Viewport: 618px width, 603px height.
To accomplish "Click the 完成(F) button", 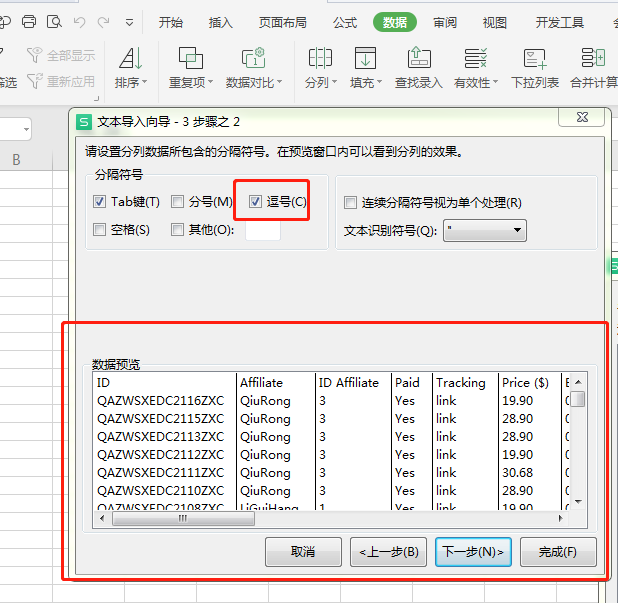I will point(558,552).
